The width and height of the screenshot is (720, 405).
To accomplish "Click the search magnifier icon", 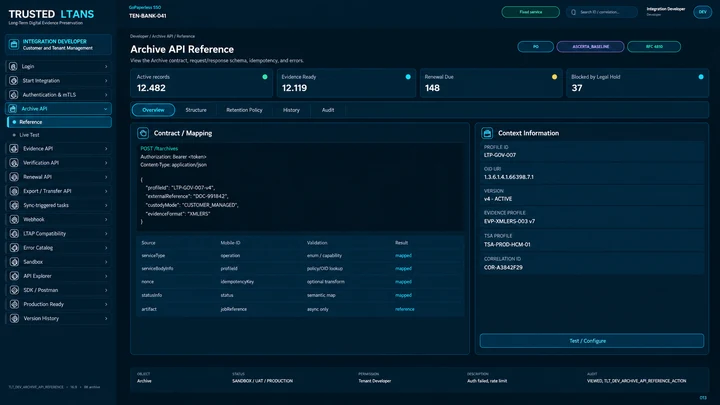I will coord(574,12).
